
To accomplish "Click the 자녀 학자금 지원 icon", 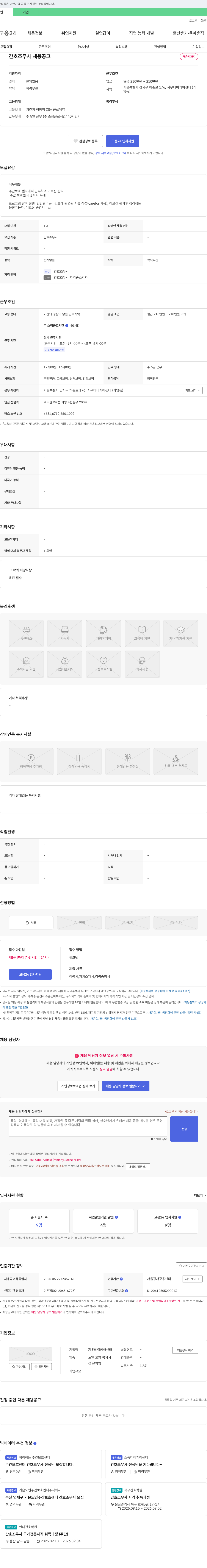I will point(181,633).
